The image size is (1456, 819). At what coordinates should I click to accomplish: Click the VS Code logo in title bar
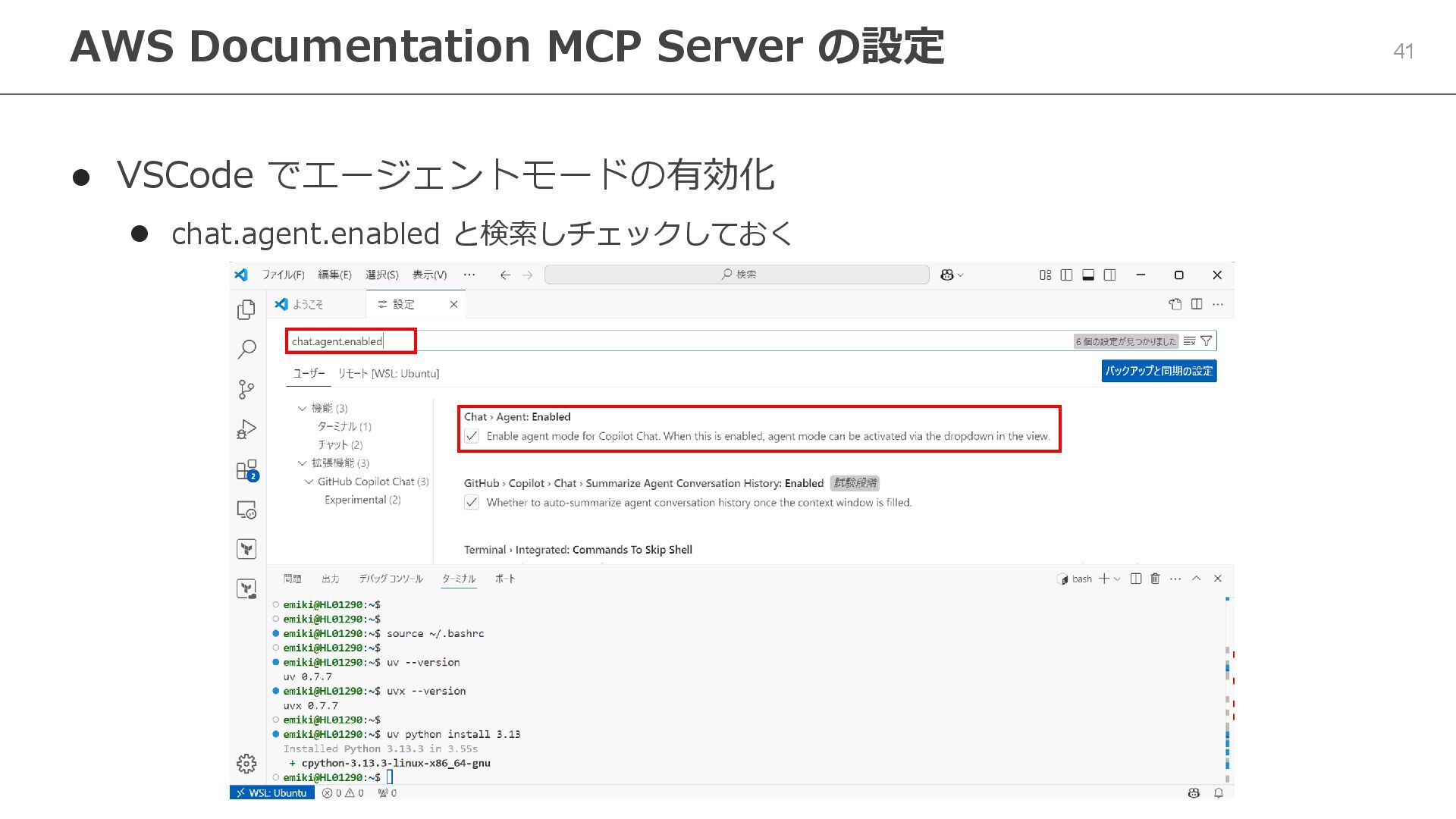pos(241,275)
